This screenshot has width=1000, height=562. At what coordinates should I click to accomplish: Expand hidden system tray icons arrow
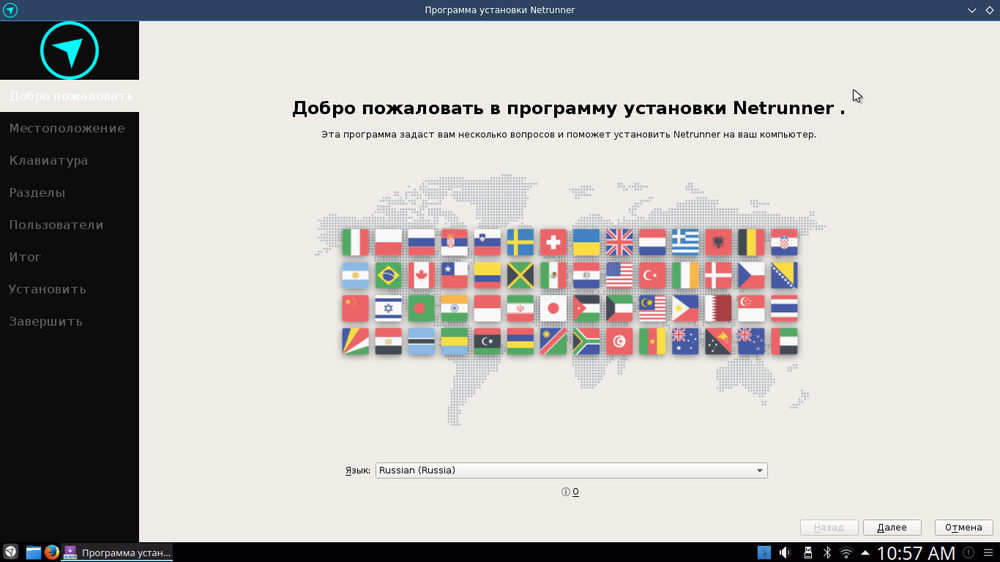tap(865, 552)
